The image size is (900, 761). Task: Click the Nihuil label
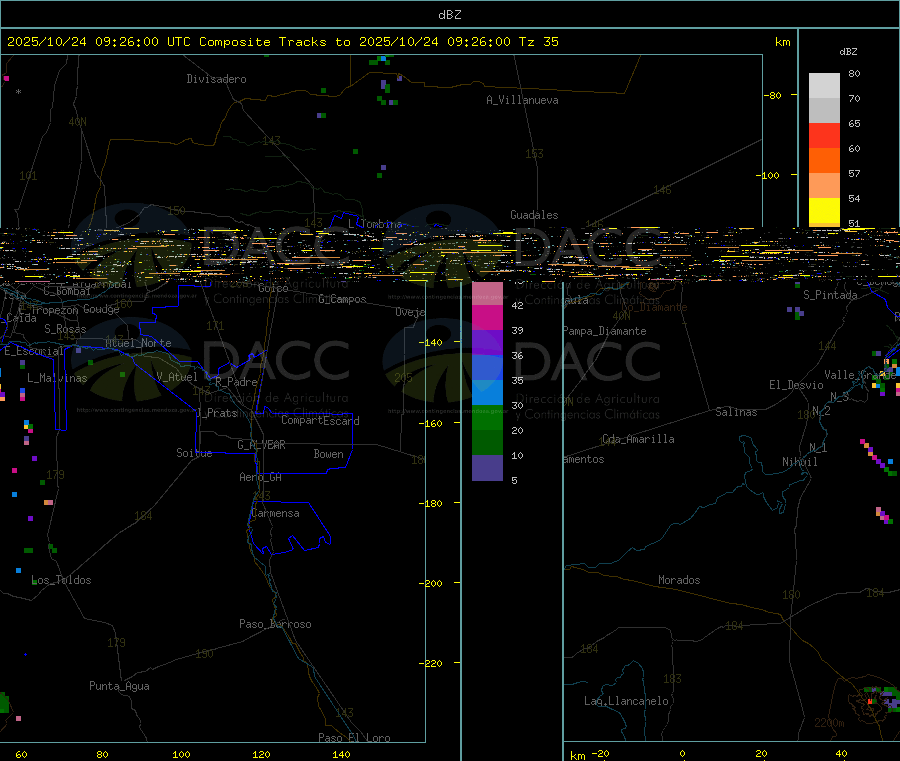pyautogui.click(x=800, y=461)
